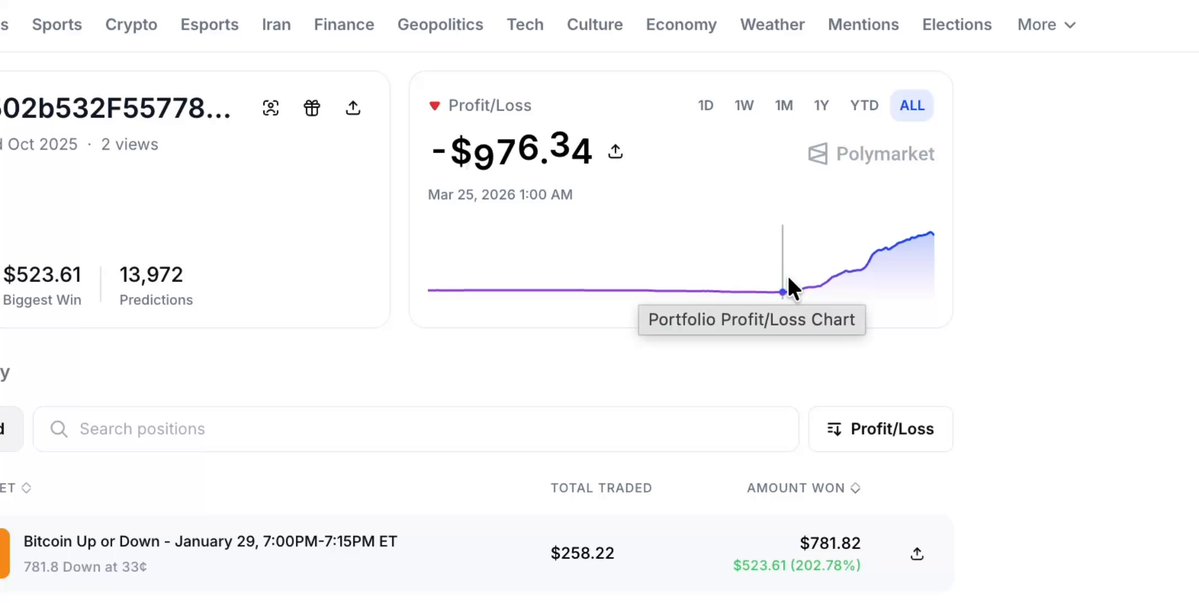Click the 02b532F55778 wallet address heading
This screenshot has width=1199, height=603.
click(x=115, y=109)
